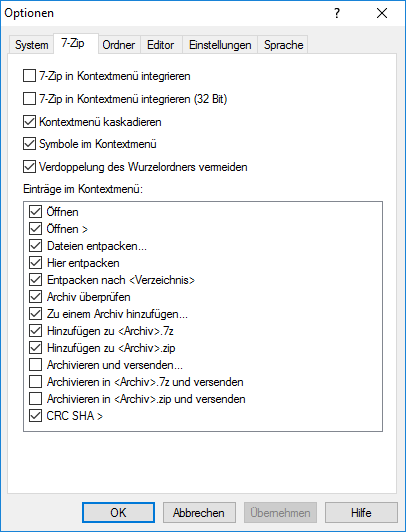This screenshot has width=406, height=532.
Task: Uncheck the Dateien entpacken... entry
Action: coord(35,246)
